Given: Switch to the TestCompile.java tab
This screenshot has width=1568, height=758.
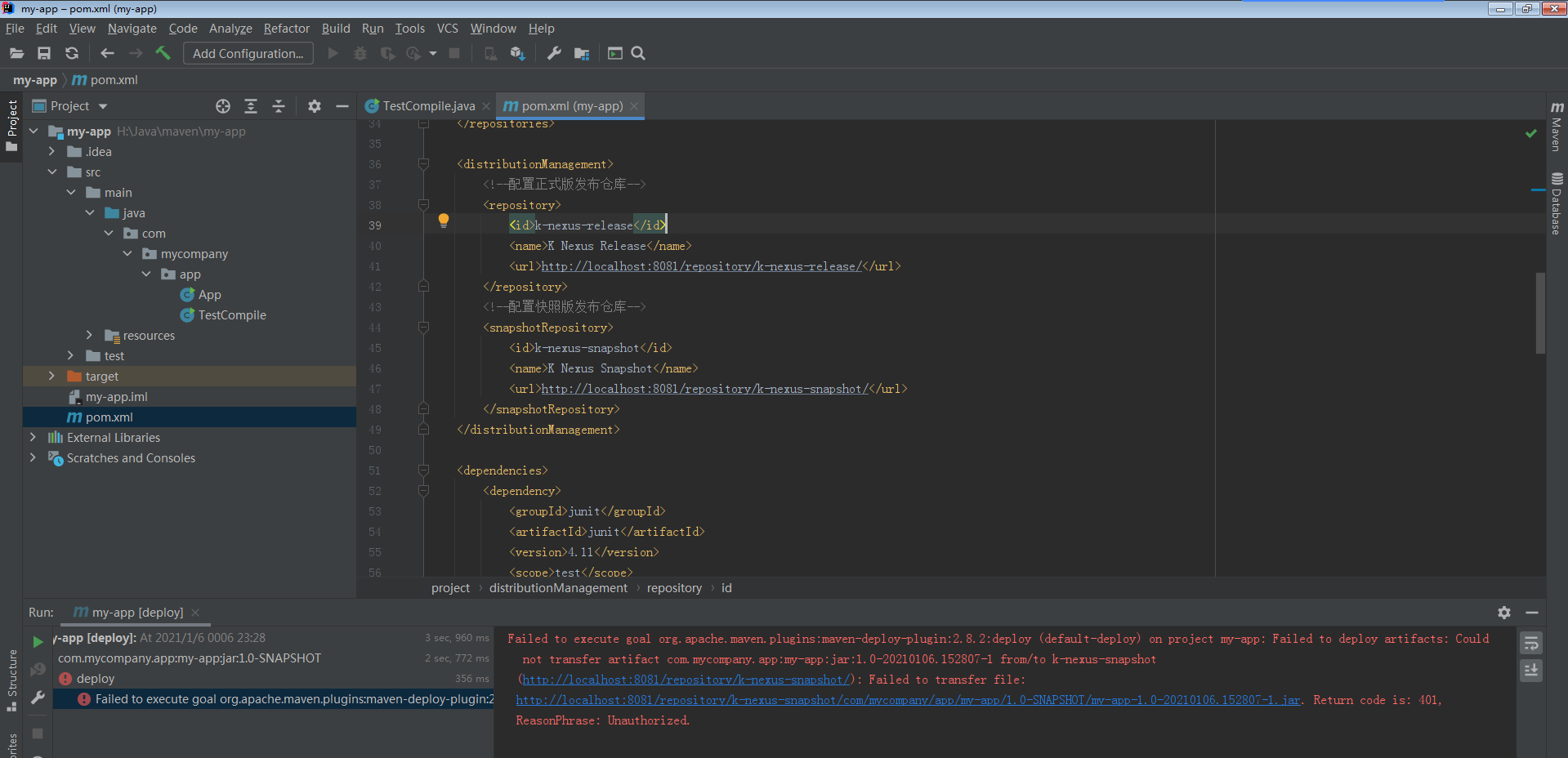Looking at the screenshot, I should 427,106.
